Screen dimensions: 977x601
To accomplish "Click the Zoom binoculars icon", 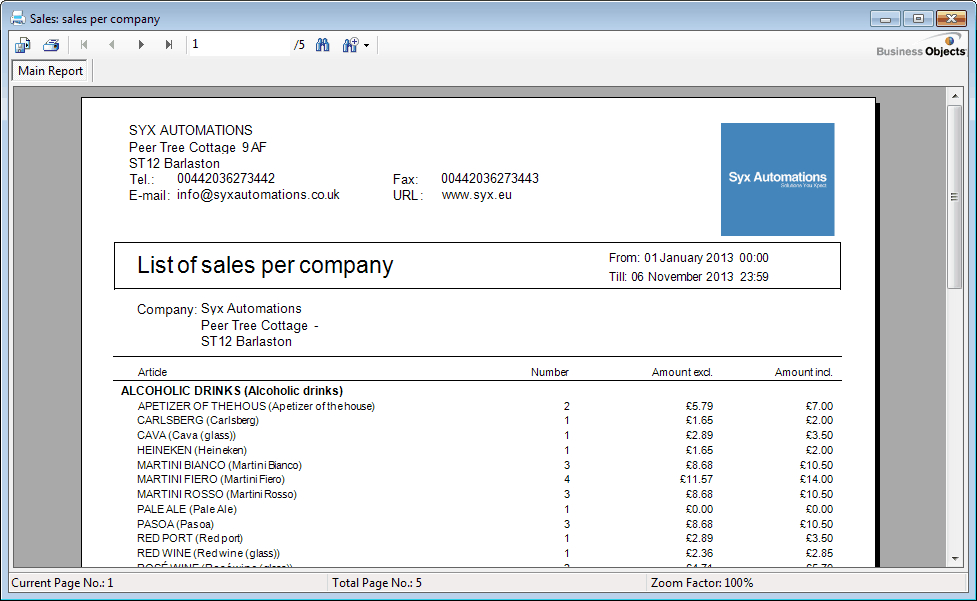I will point(350,45).
